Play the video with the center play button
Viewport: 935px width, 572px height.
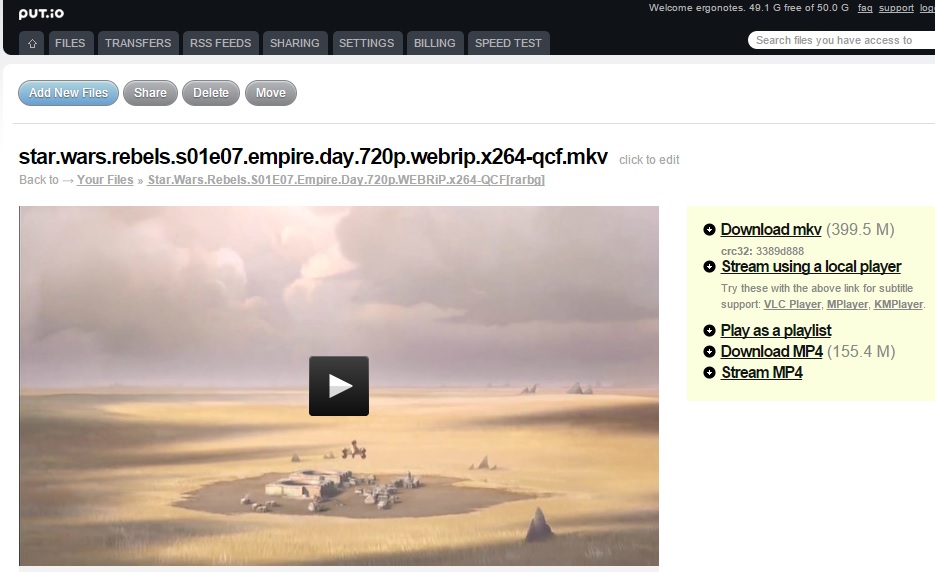coord(339,386)
